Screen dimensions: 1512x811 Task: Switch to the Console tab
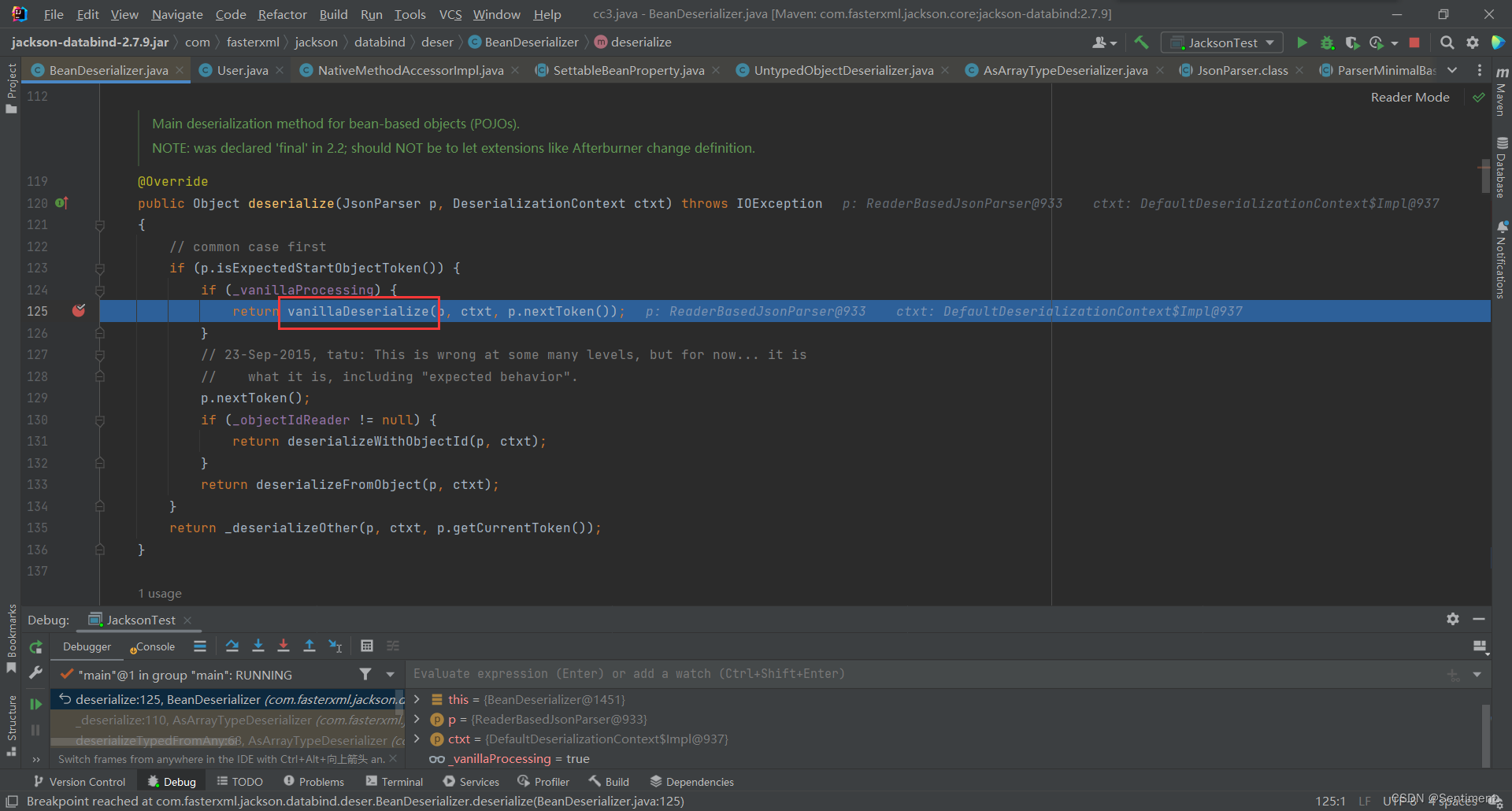point(154,646)
